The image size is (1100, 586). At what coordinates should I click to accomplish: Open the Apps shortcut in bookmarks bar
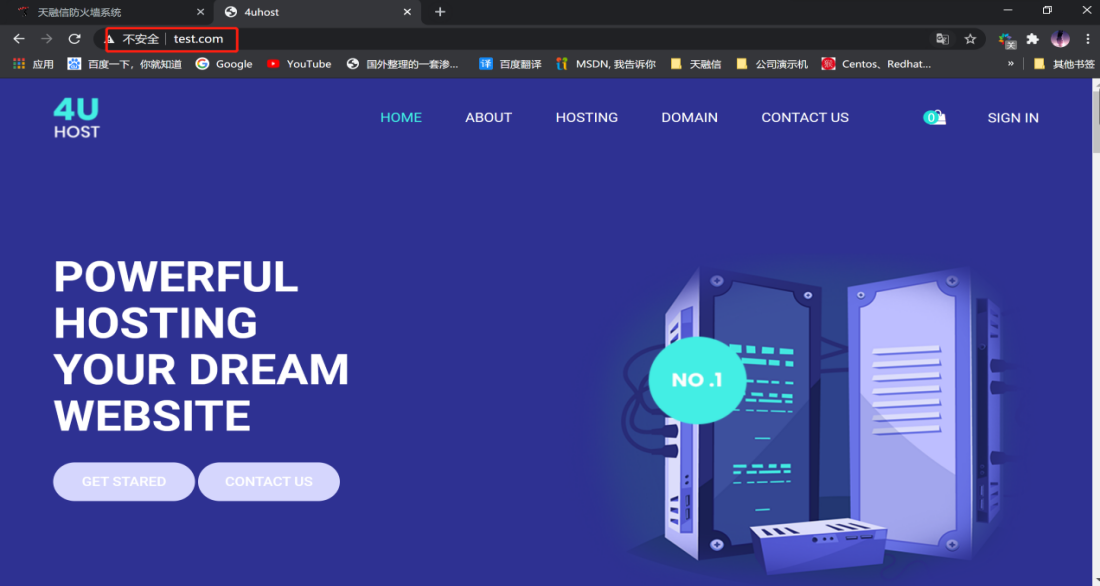click(x=33, y=64)
